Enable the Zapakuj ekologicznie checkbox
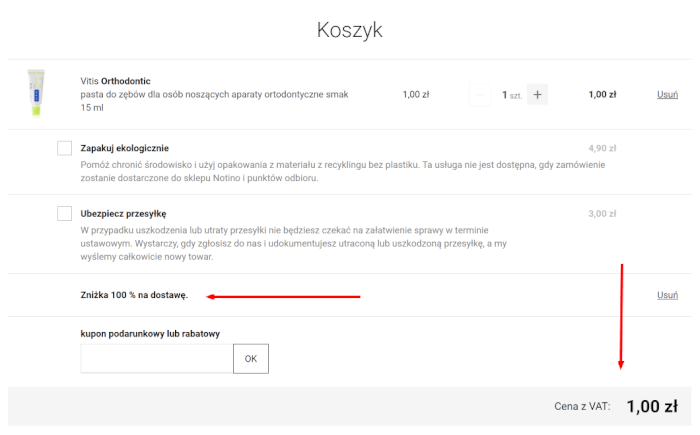 coord(65,148)
